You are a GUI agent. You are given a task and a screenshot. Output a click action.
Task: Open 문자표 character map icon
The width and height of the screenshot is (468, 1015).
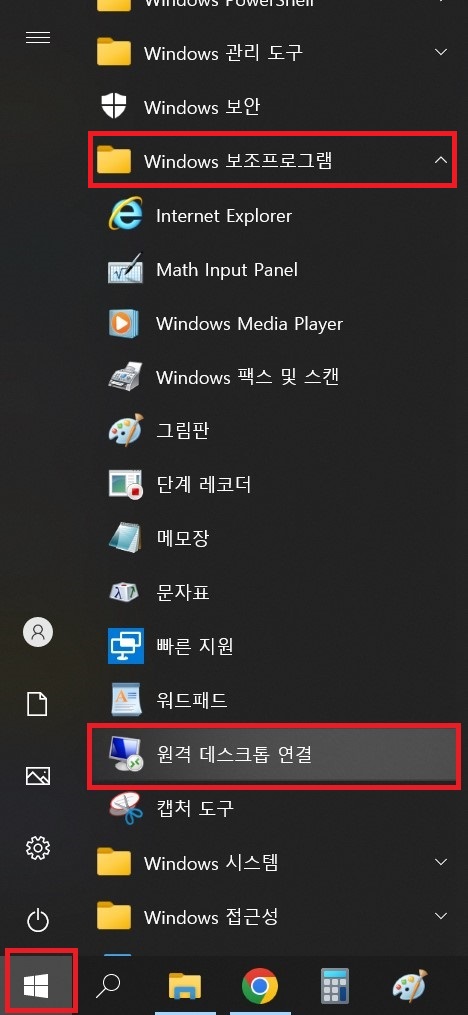pyautogui.click(x=124, y=592)
